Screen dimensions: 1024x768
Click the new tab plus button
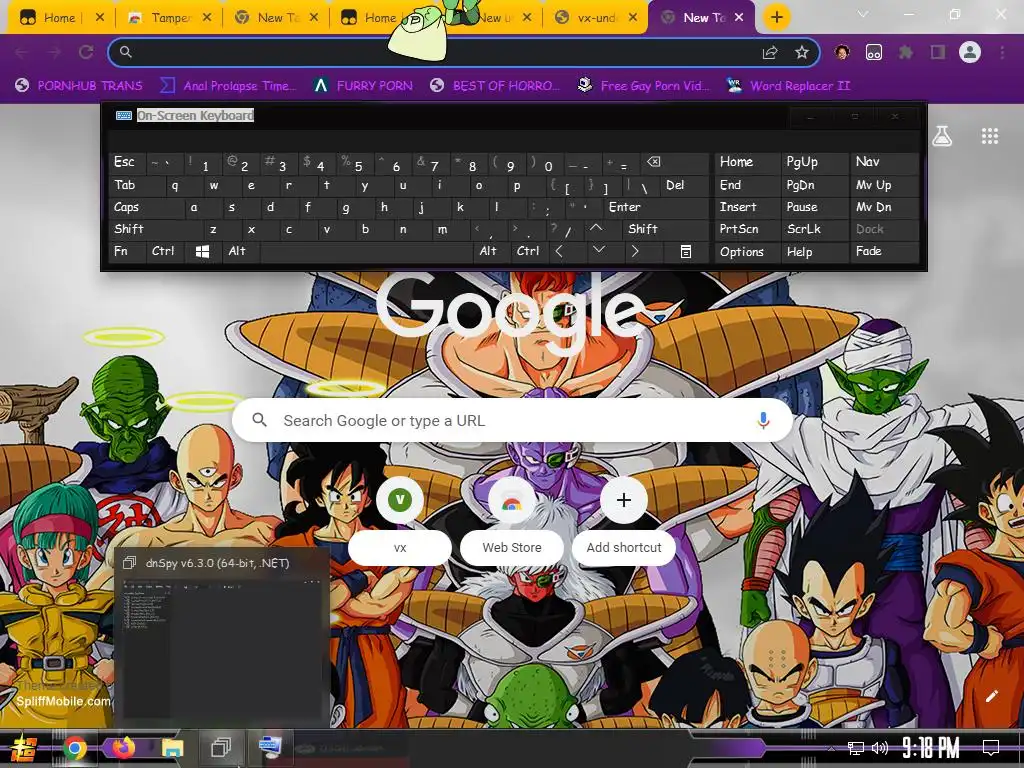point(776,18)
